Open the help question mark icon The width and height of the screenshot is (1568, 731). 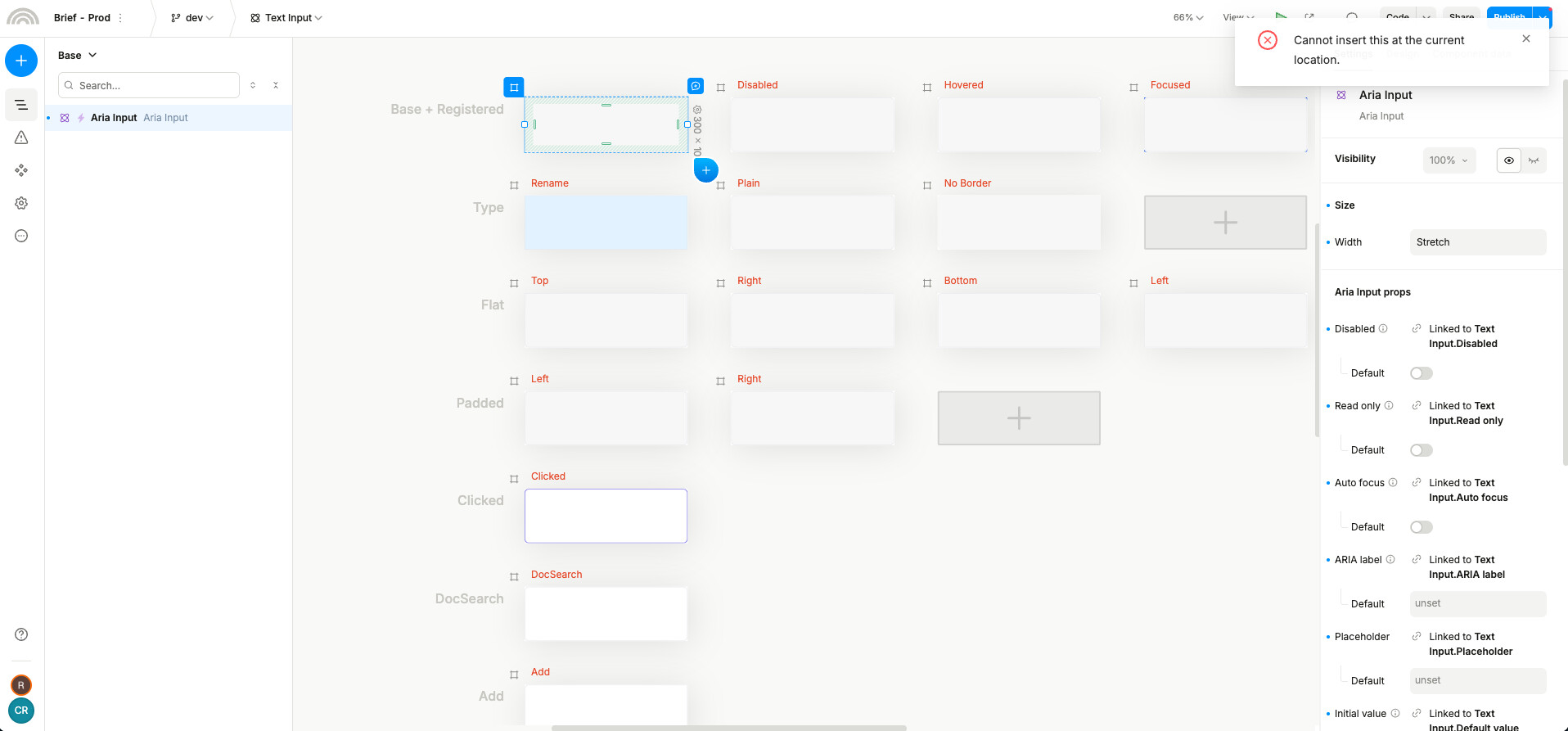[x=21, y=634]
